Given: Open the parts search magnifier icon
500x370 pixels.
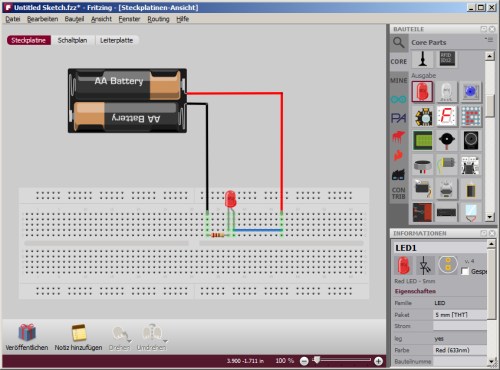Looking at the screenshot, I should point(399,43).
